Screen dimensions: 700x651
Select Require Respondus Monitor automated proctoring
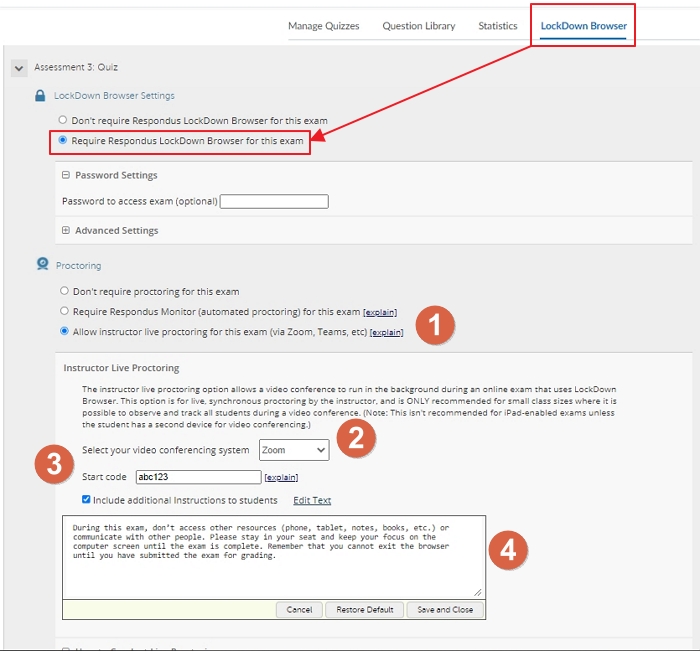[64, 311]
